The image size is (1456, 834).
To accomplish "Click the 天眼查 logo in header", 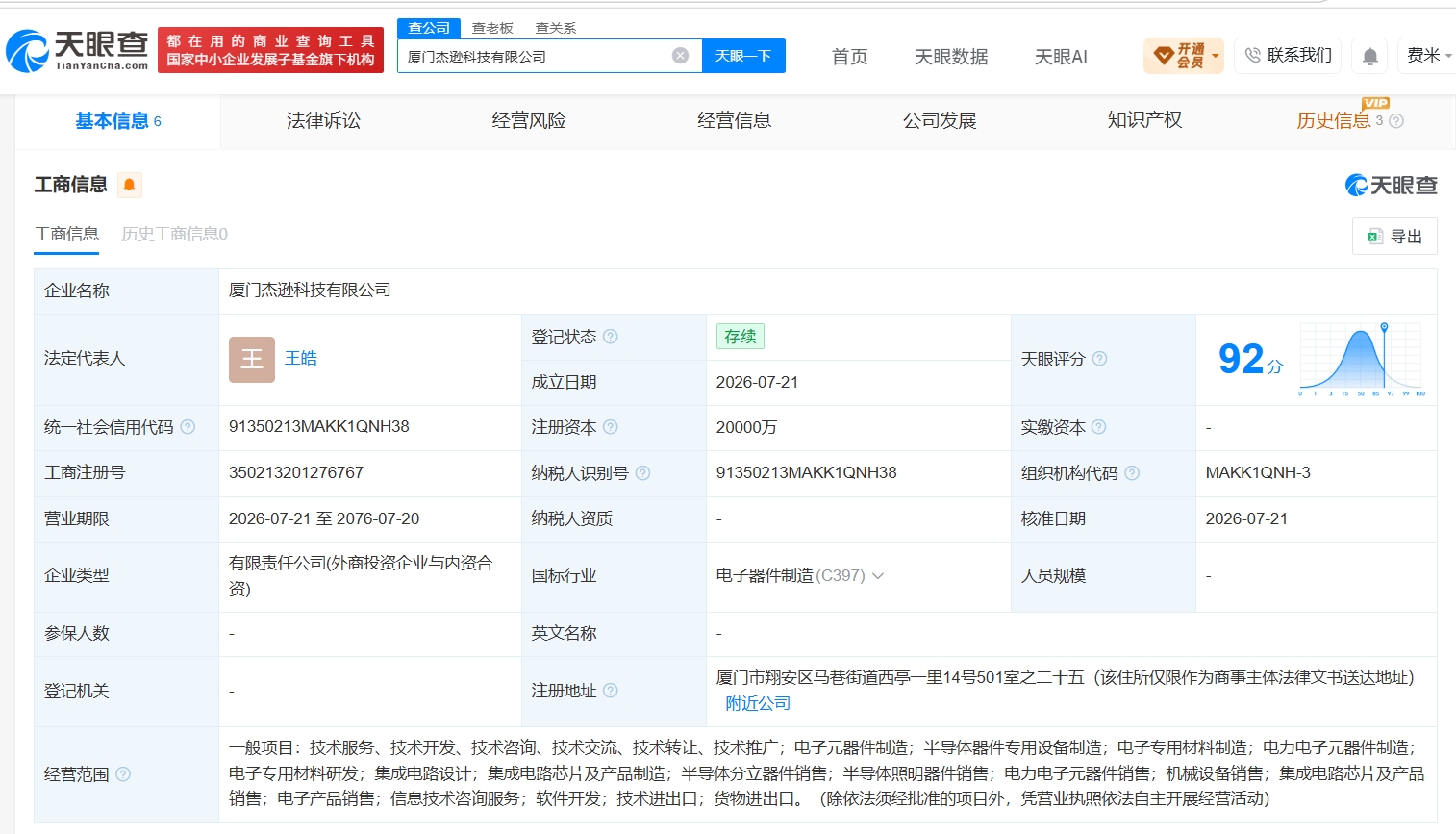I will pyautogui.click(x=78, y=50).
